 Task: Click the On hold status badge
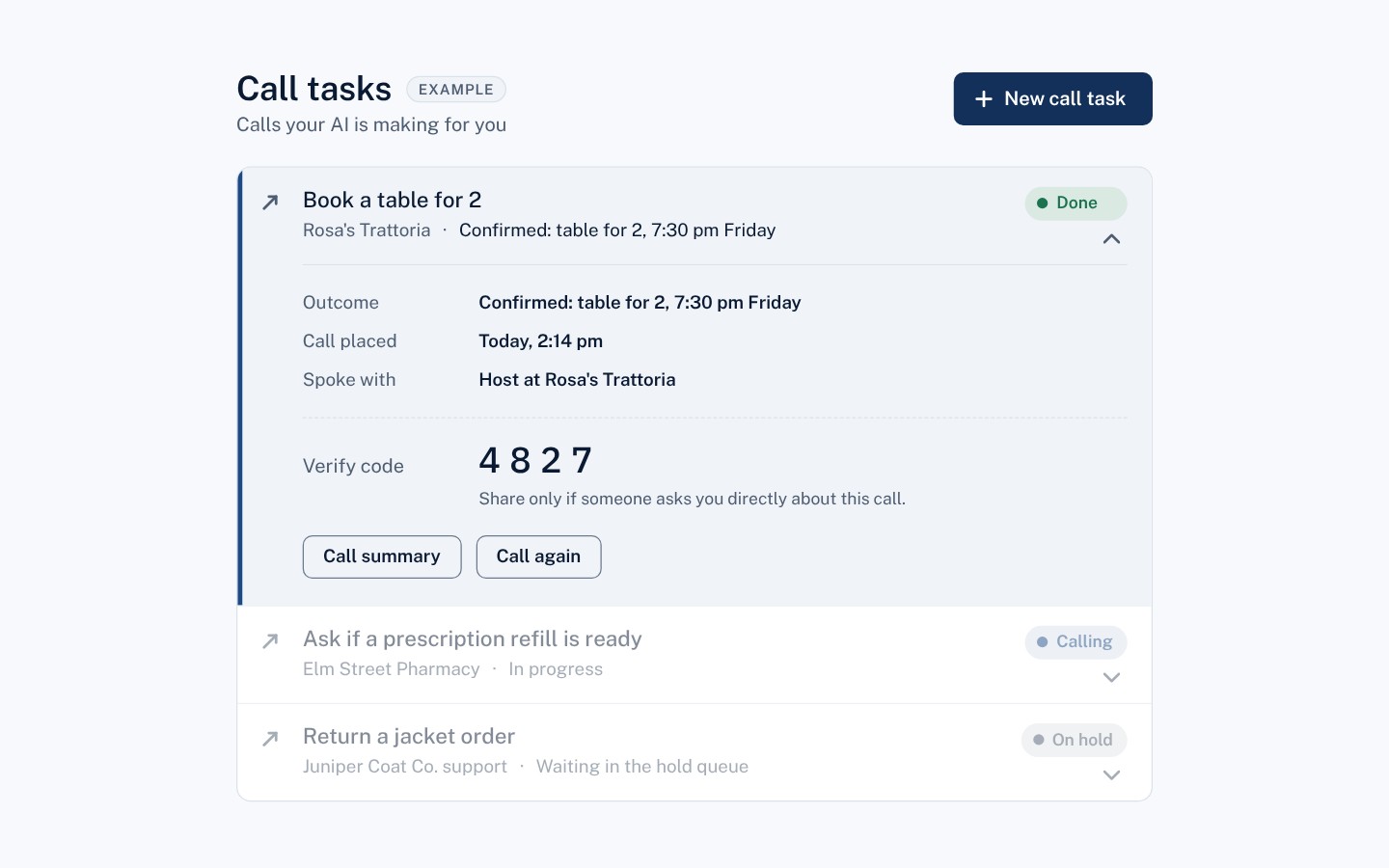tap(1074, 740)
